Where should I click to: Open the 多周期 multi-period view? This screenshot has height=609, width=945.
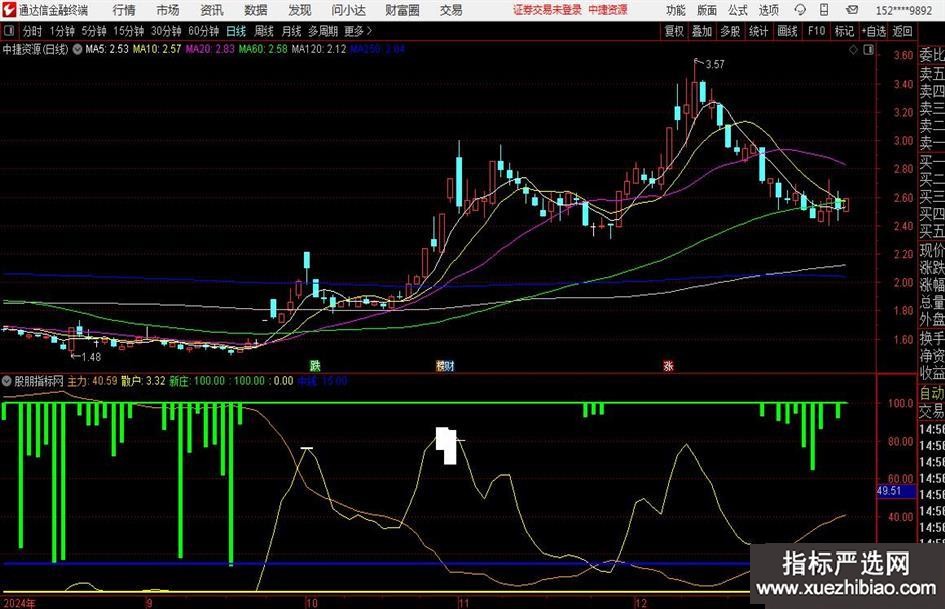click(x=323, y=31)
